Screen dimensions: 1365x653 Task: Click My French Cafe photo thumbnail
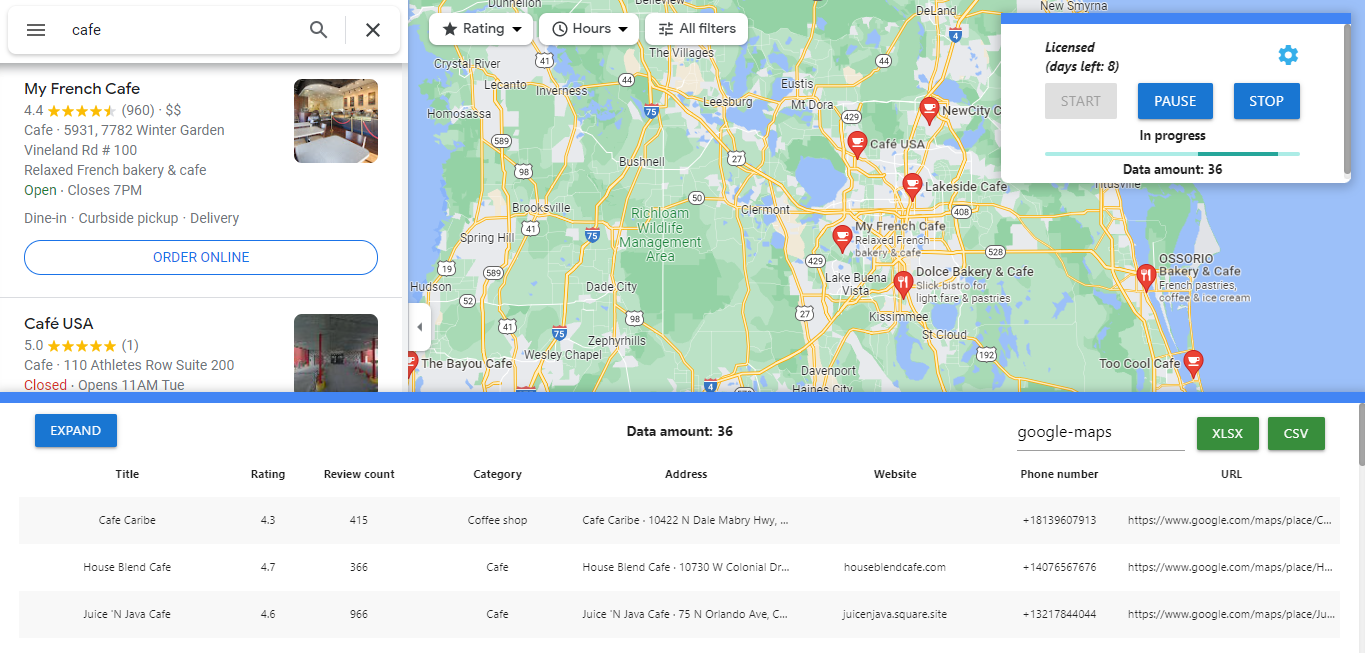pos(336,121)
